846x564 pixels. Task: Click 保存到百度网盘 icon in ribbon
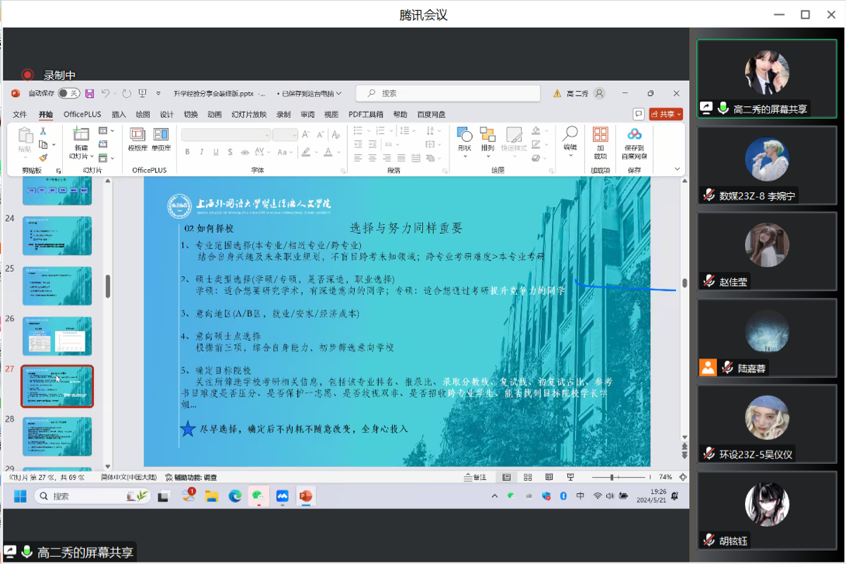pyautogui.click(x=634, y=141)
